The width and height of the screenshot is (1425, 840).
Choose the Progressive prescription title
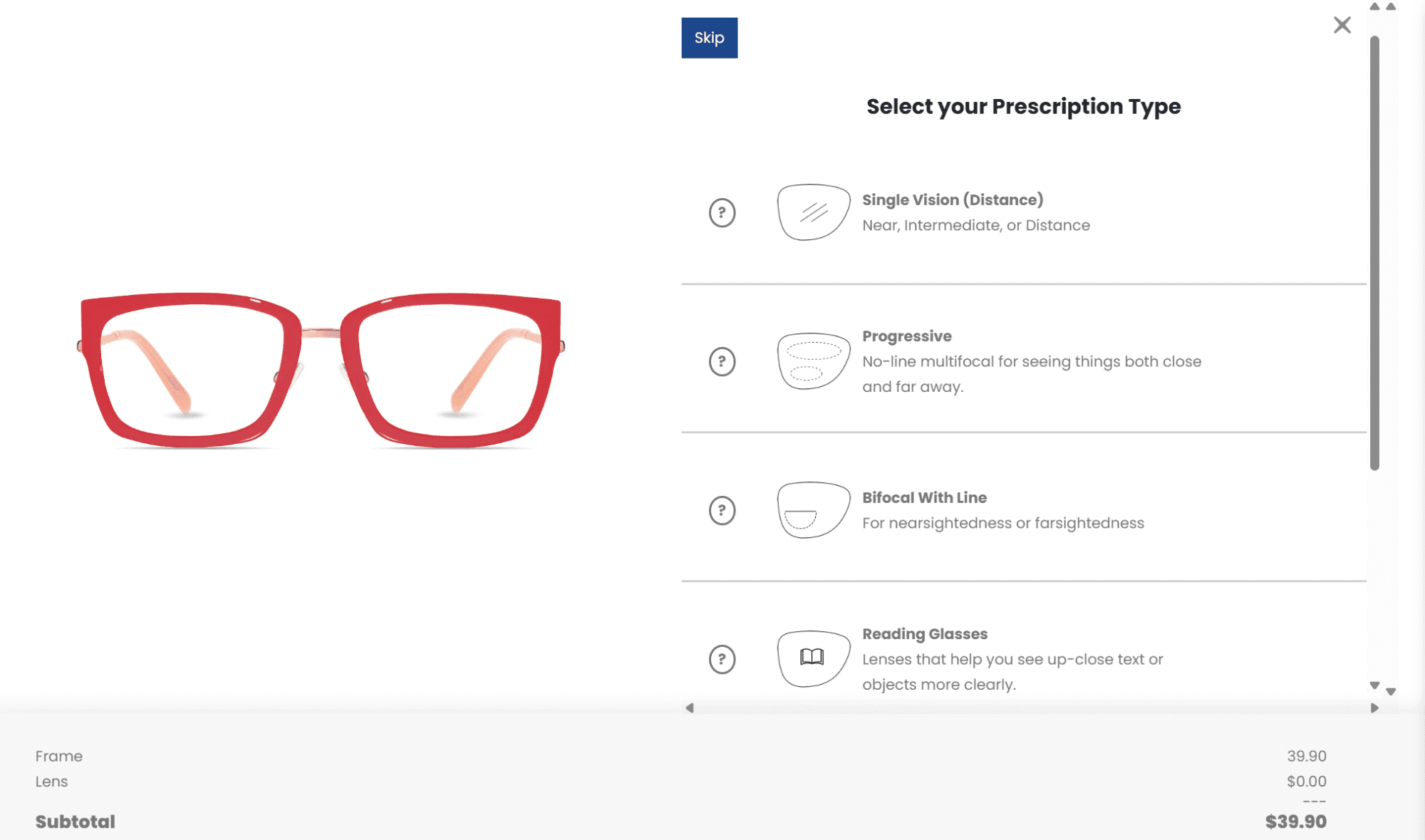click(x=906, y=336)
